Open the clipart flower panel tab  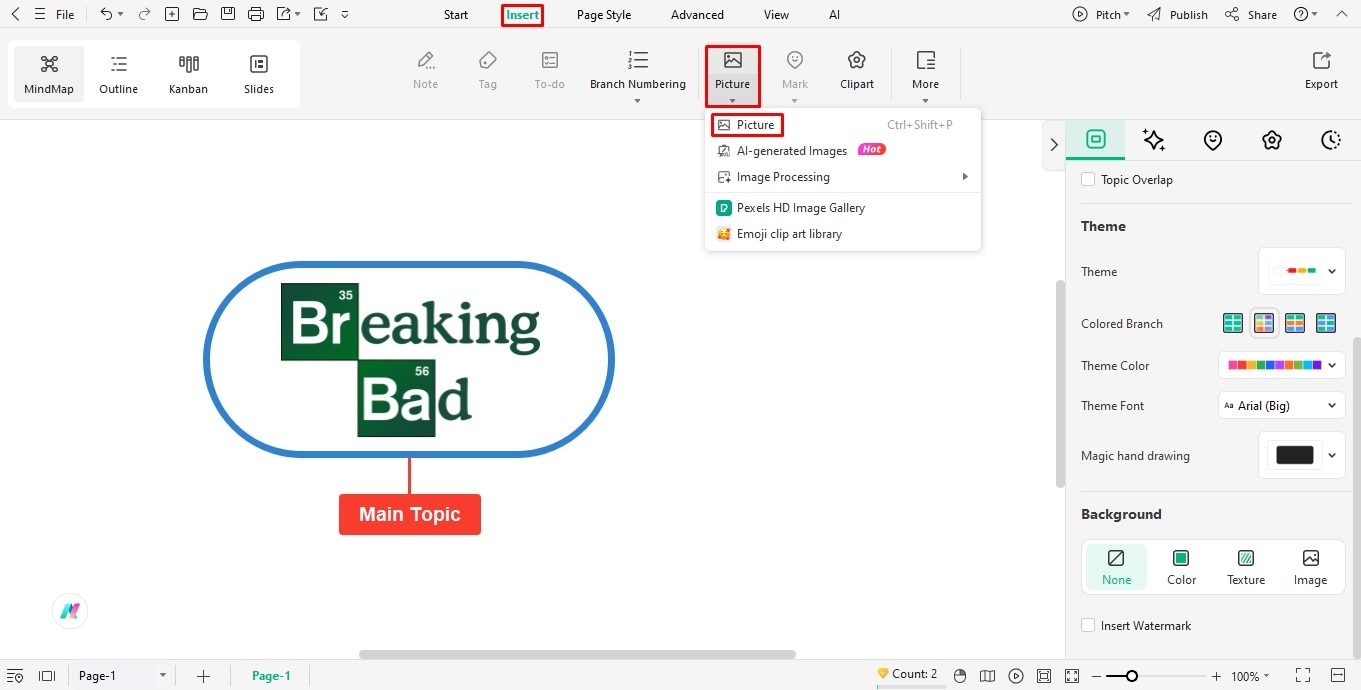(x=1272, y=140)
